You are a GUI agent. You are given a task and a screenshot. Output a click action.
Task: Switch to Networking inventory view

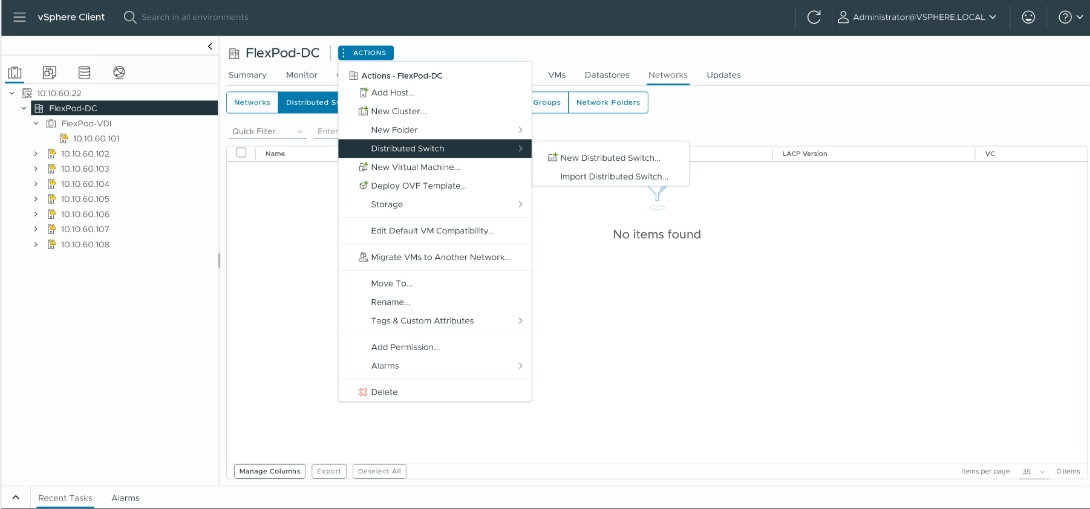[119, 72]
